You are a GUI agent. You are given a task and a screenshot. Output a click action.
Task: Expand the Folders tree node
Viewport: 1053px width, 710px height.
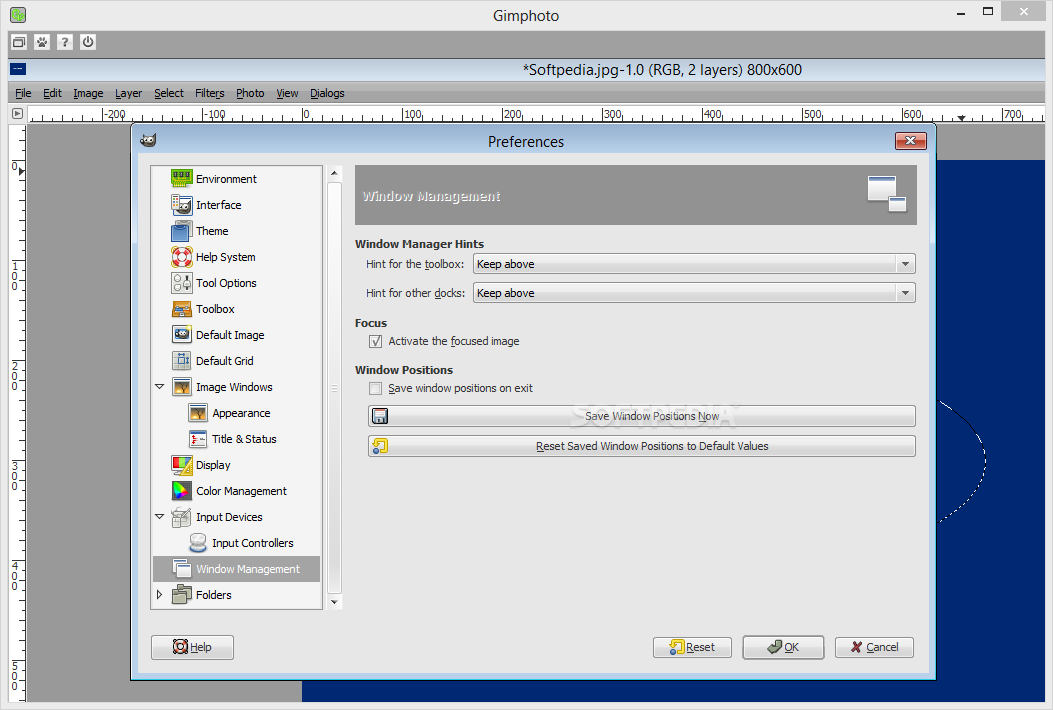click(160, 594)
